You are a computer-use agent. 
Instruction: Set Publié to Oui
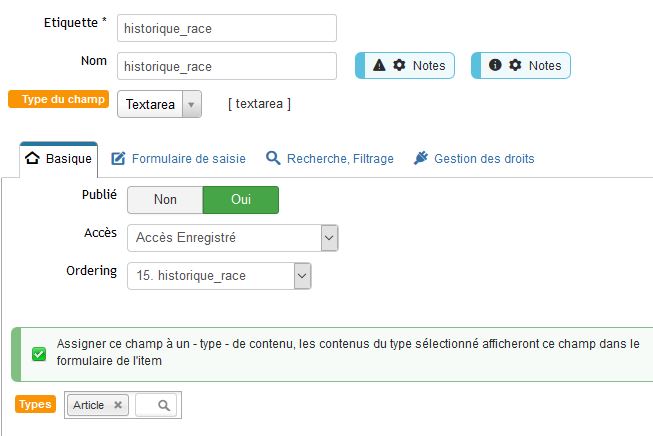click(x=241, y=200)
